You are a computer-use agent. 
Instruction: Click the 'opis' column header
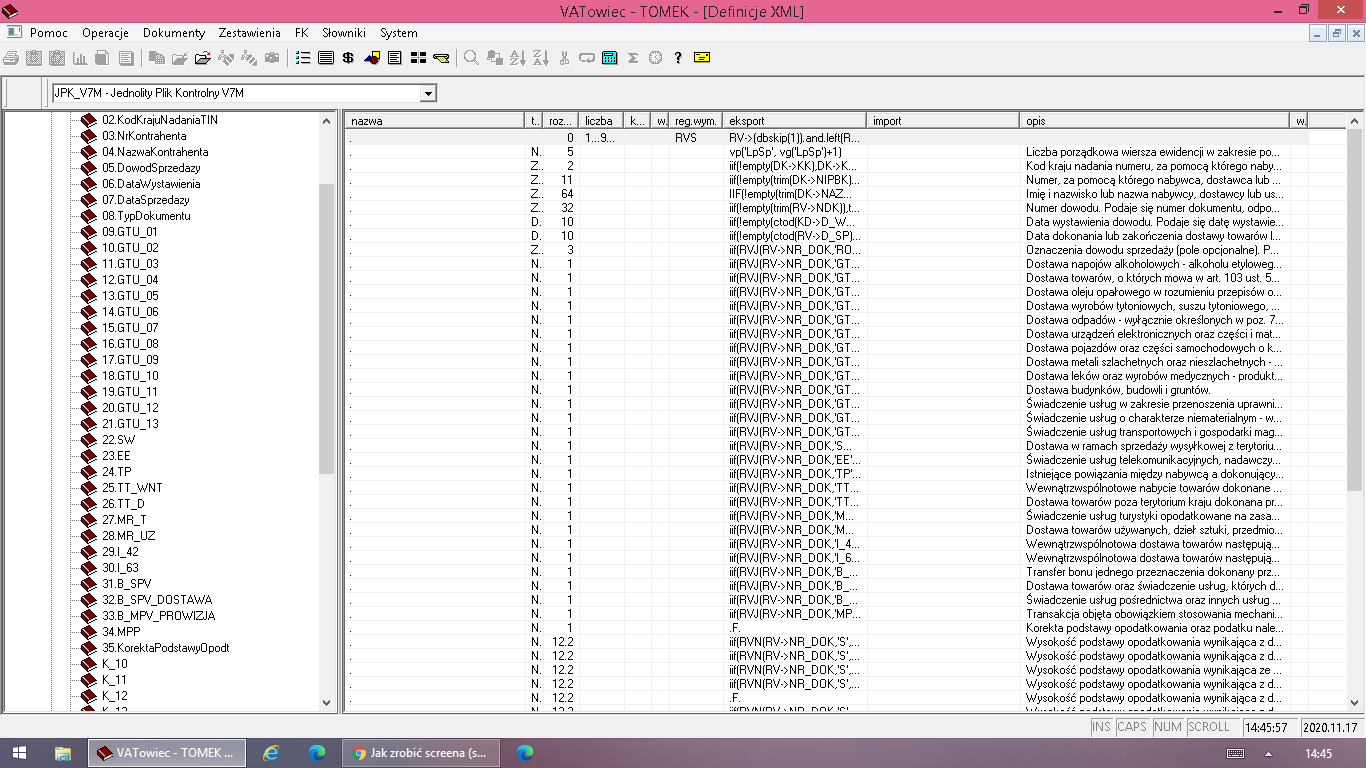pyautogui.click(x=1155, y=121)
